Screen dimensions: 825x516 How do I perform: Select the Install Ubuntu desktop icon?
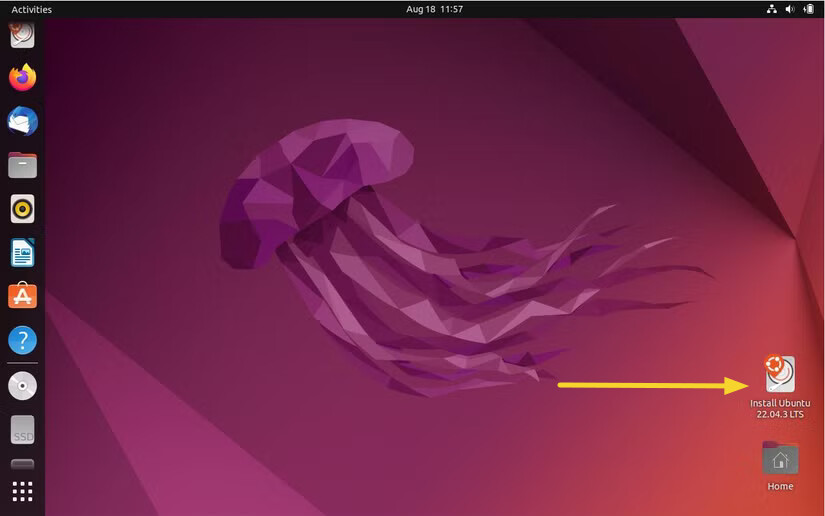779,374
